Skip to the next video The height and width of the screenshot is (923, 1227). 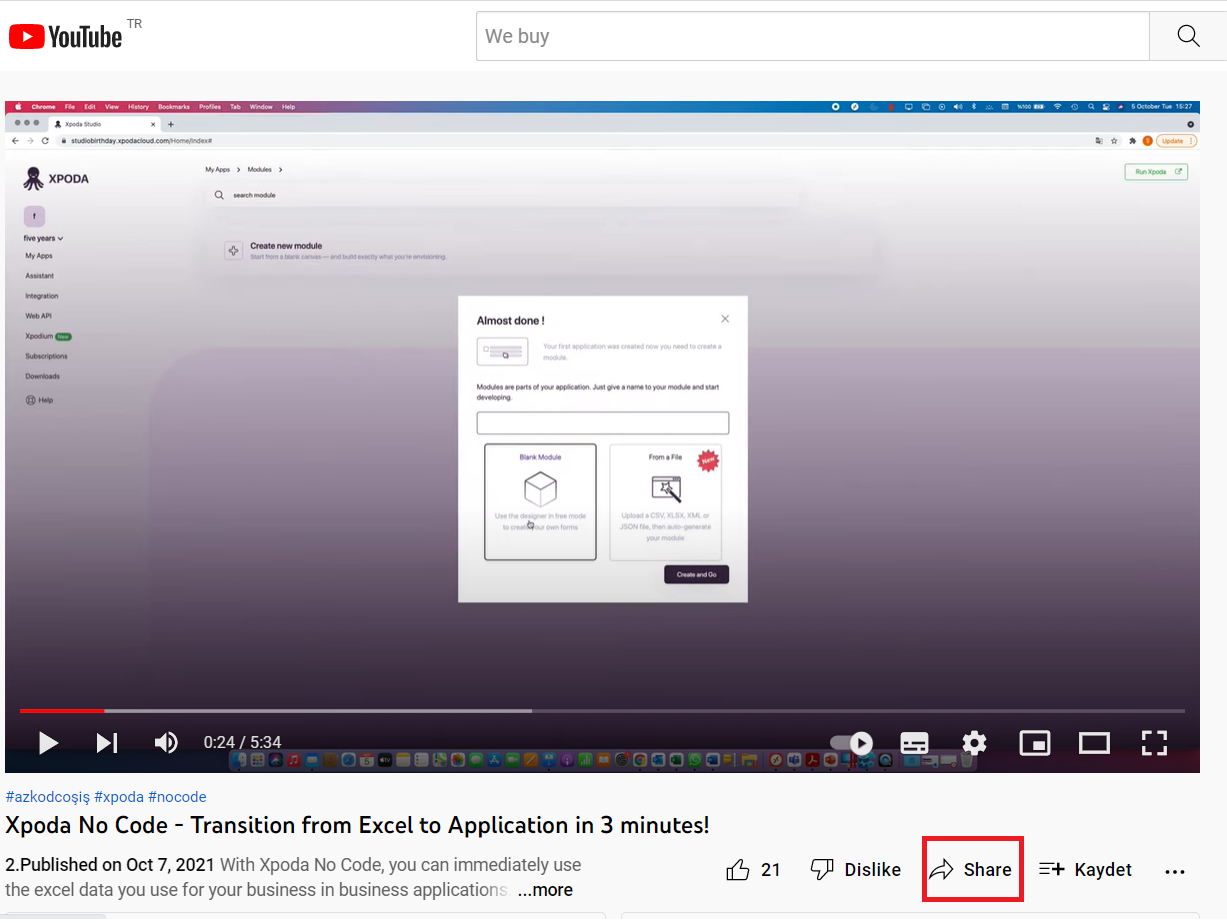(x=107, y=742)
